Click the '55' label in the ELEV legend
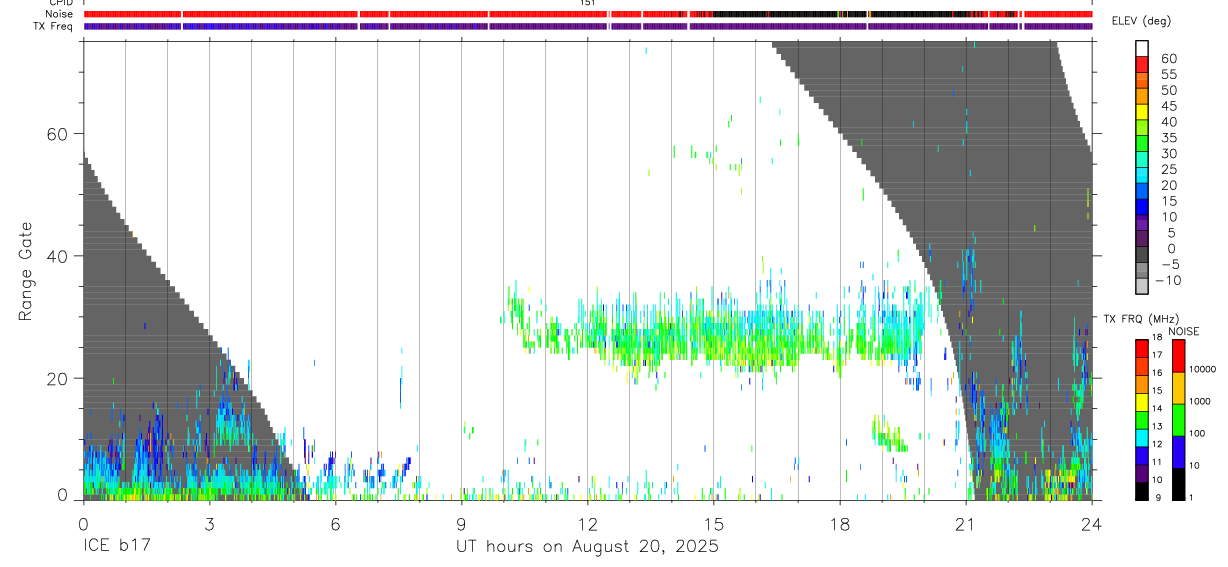 point(1168,75)
